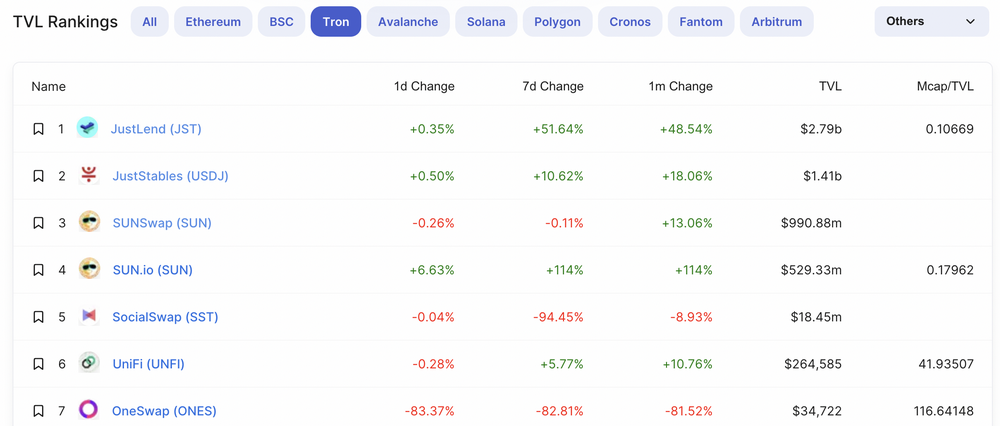The width and height of the screenshot is (1000, 426).
Task: Open the OneSwap (ONES) protocol page
Action: pos(165,411)
